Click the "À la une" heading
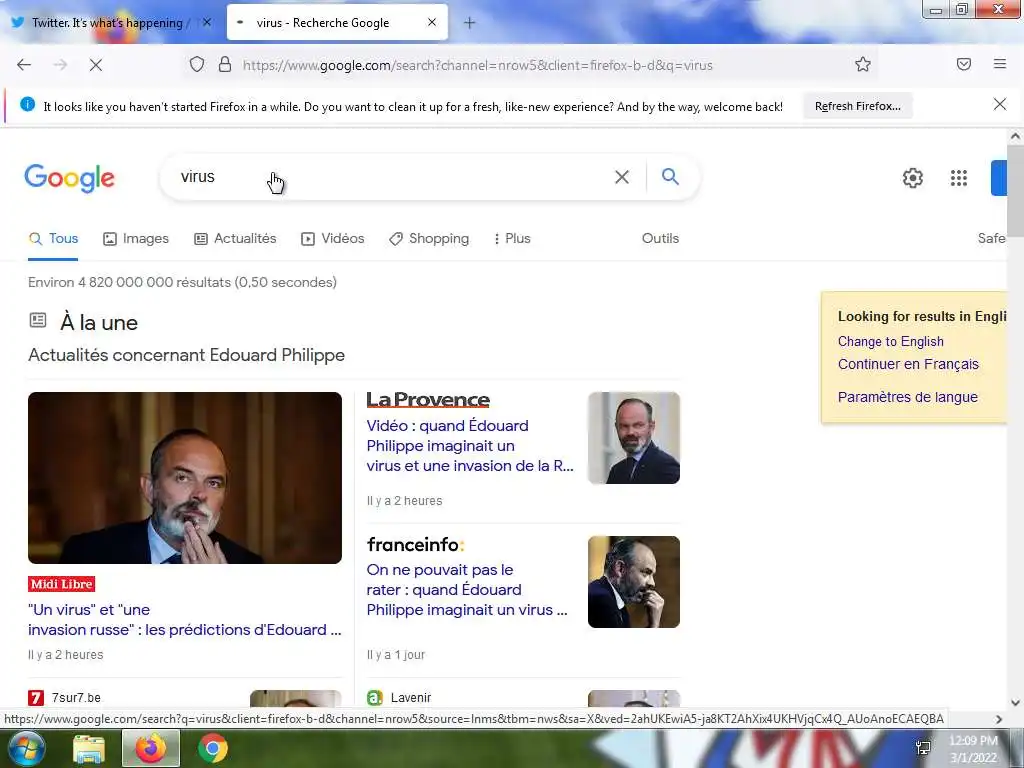The image size is (1024, 768). tap(99, 323)
